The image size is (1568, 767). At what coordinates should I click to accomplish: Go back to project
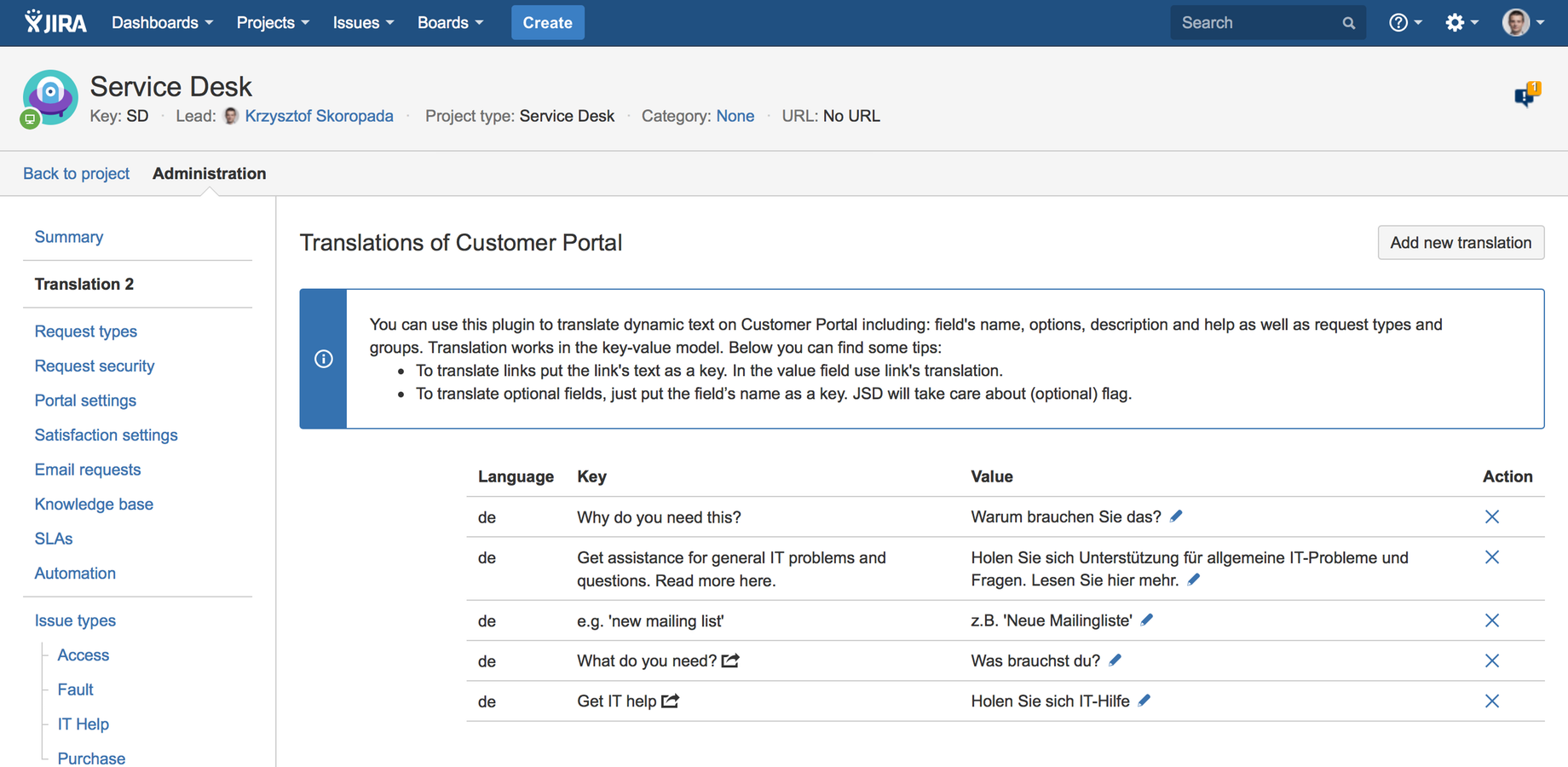click(77, 174)
